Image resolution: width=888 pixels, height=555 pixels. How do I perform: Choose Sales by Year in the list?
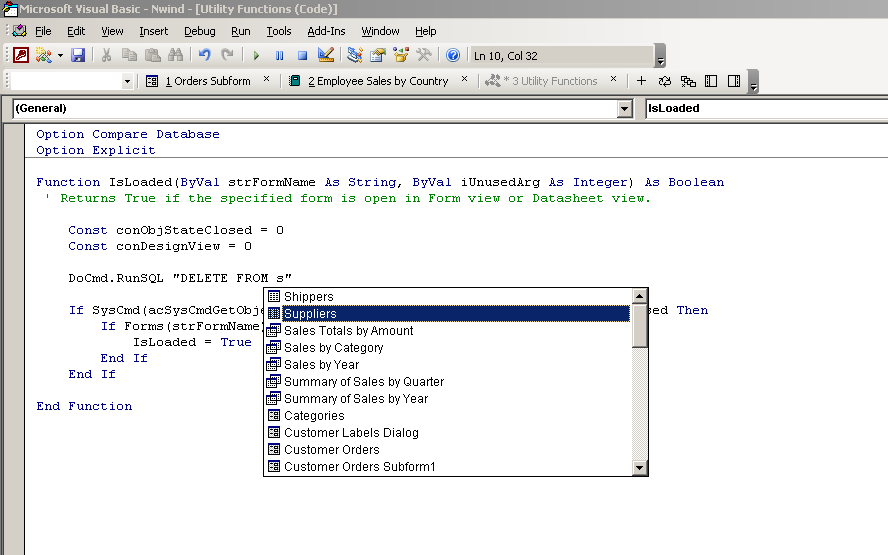(448, 365)
